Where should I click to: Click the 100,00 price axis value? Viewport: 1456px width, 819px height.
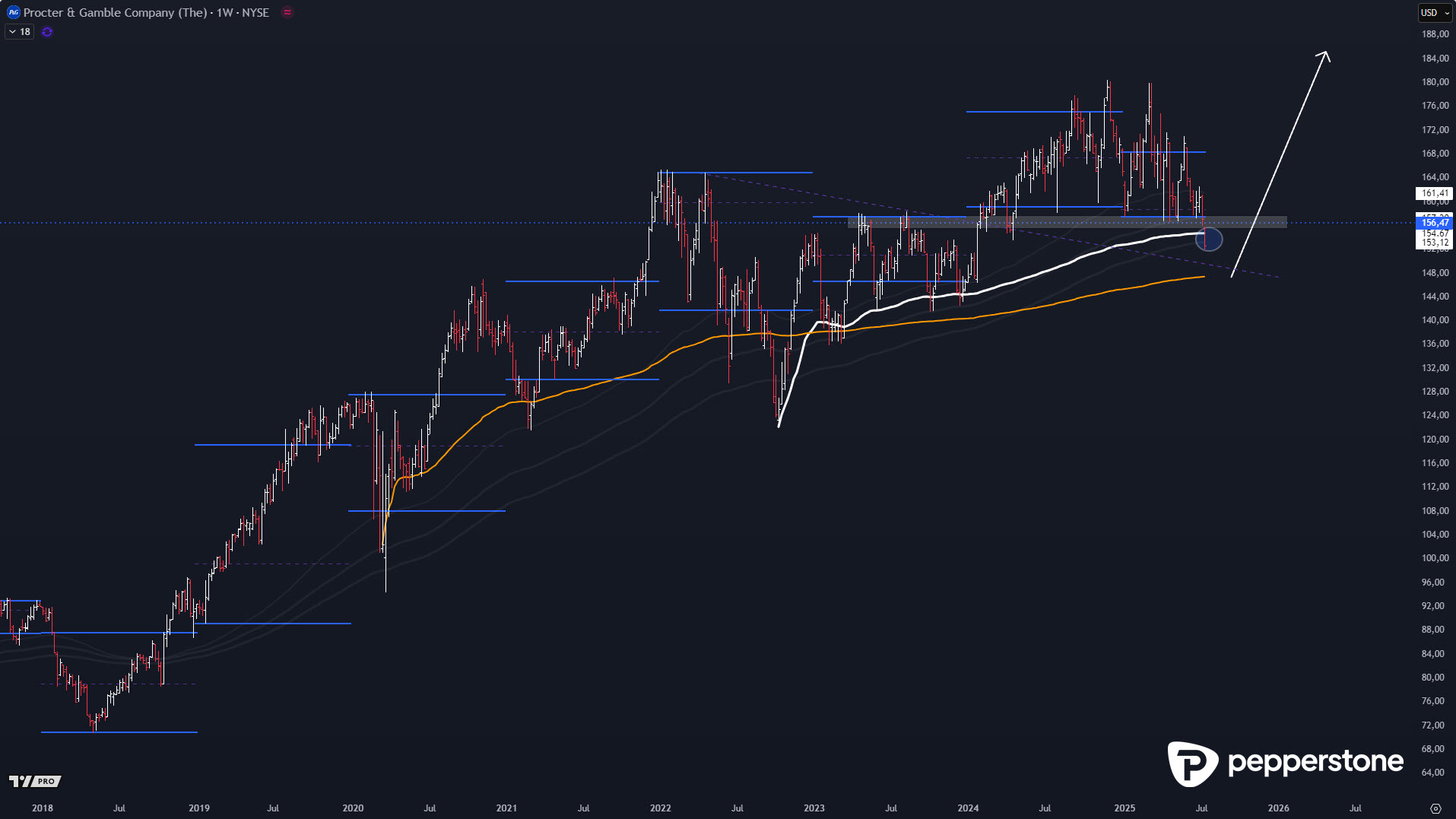pyautogui.click(x=1435, y=558)
